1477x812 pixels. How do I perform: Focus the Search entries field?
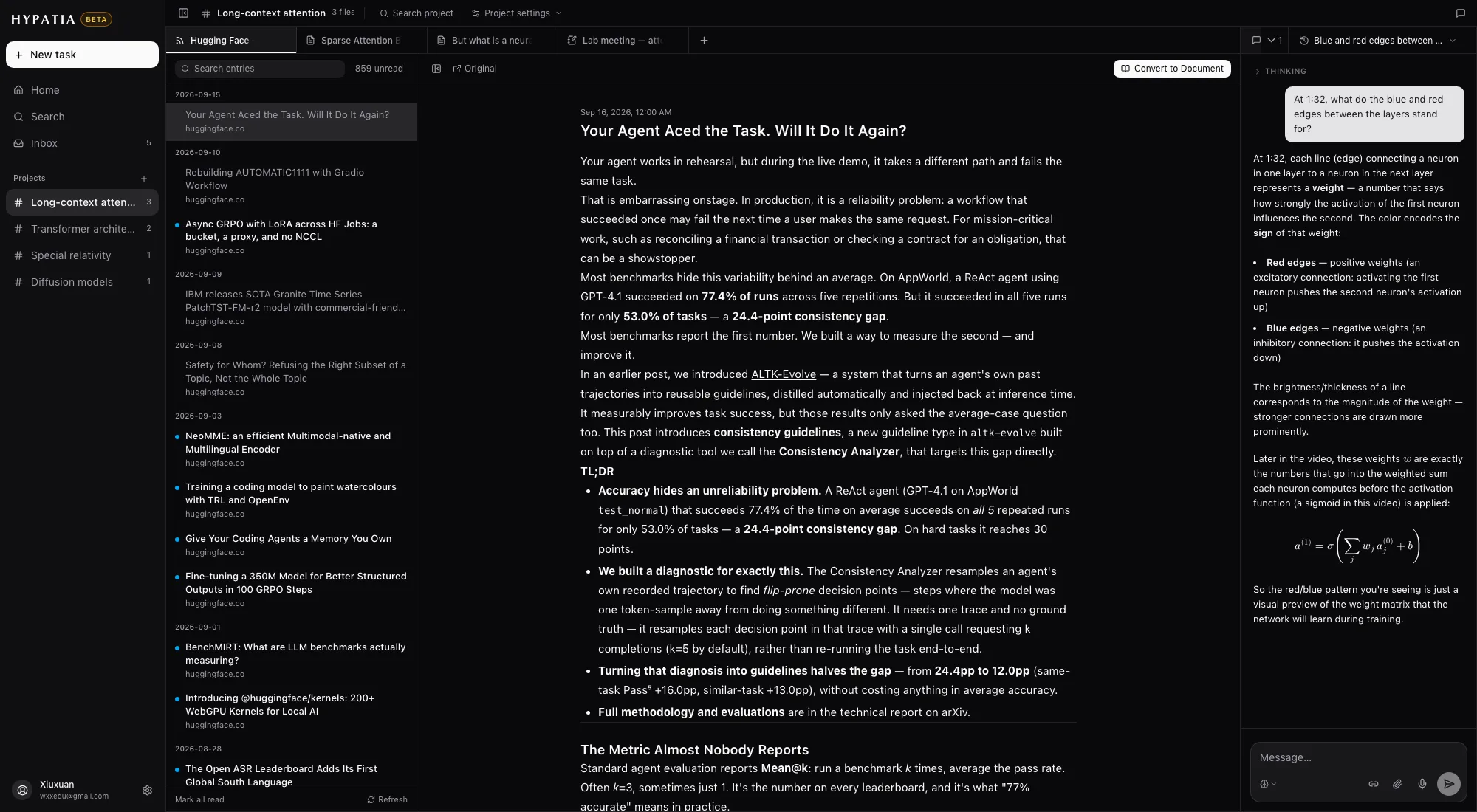259,69
